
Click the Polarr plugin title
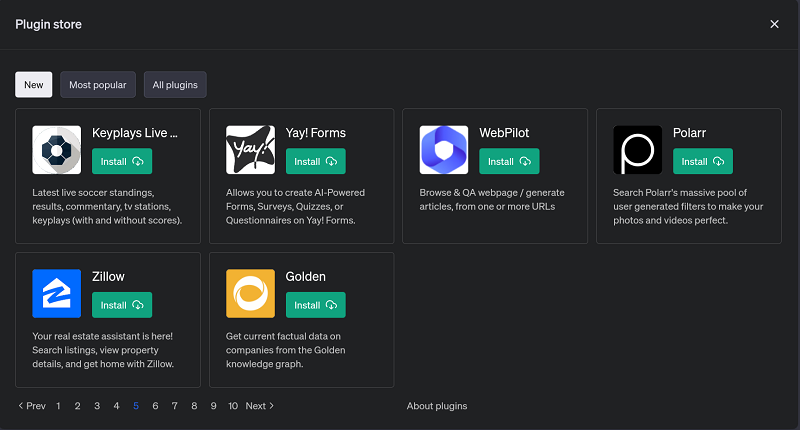point(689,133)
